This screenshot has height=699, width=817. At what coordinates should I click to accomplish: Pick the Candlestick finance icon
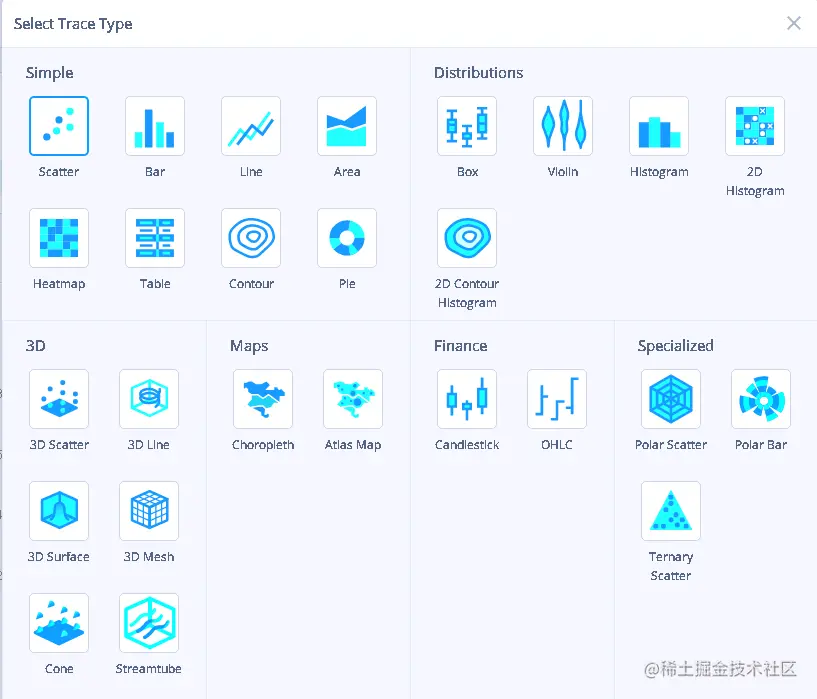[467, 399]
